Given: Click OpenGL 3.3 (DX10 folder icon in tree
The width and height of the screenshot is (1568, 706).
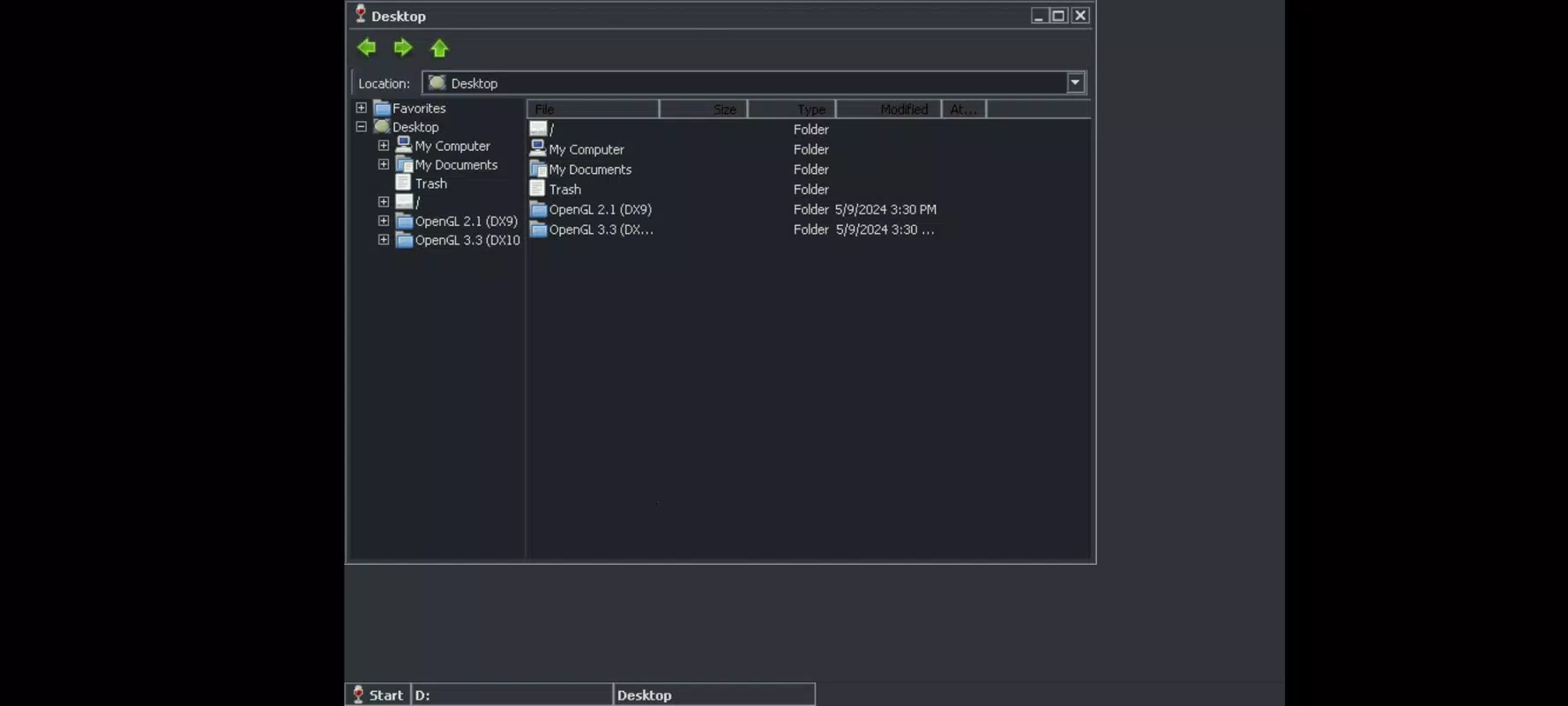Looking at the screenshot, I should [404, 240].
